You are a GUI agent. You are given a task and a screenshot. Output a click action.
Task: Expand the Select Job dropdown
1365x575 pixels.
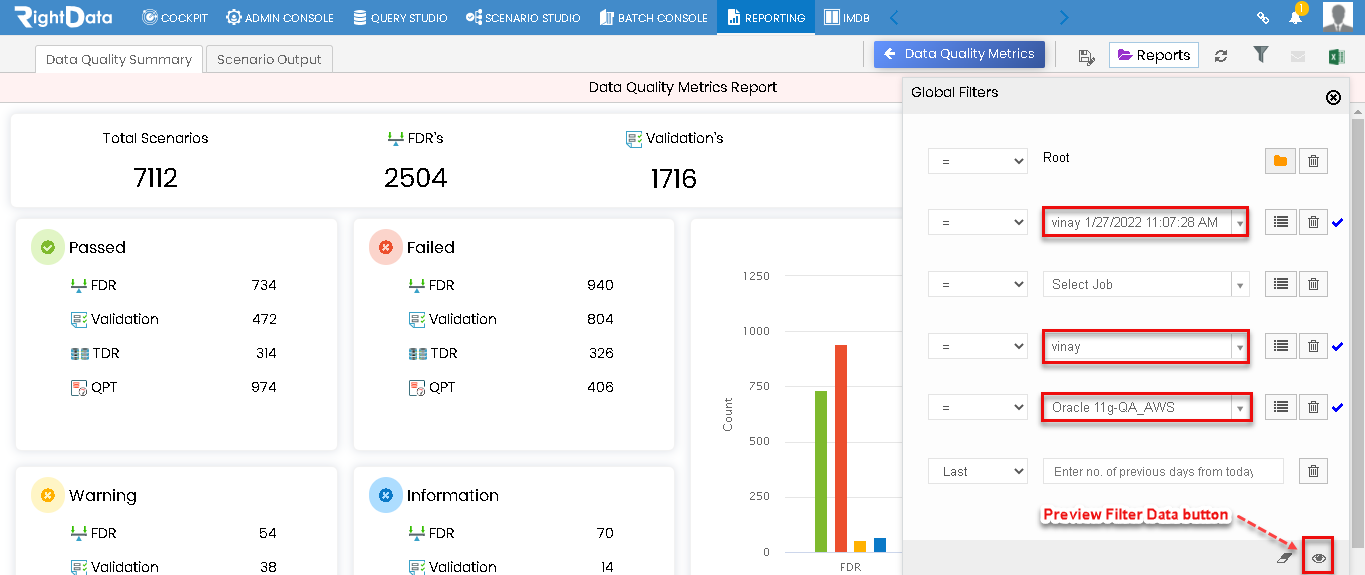coord(1146,284)
